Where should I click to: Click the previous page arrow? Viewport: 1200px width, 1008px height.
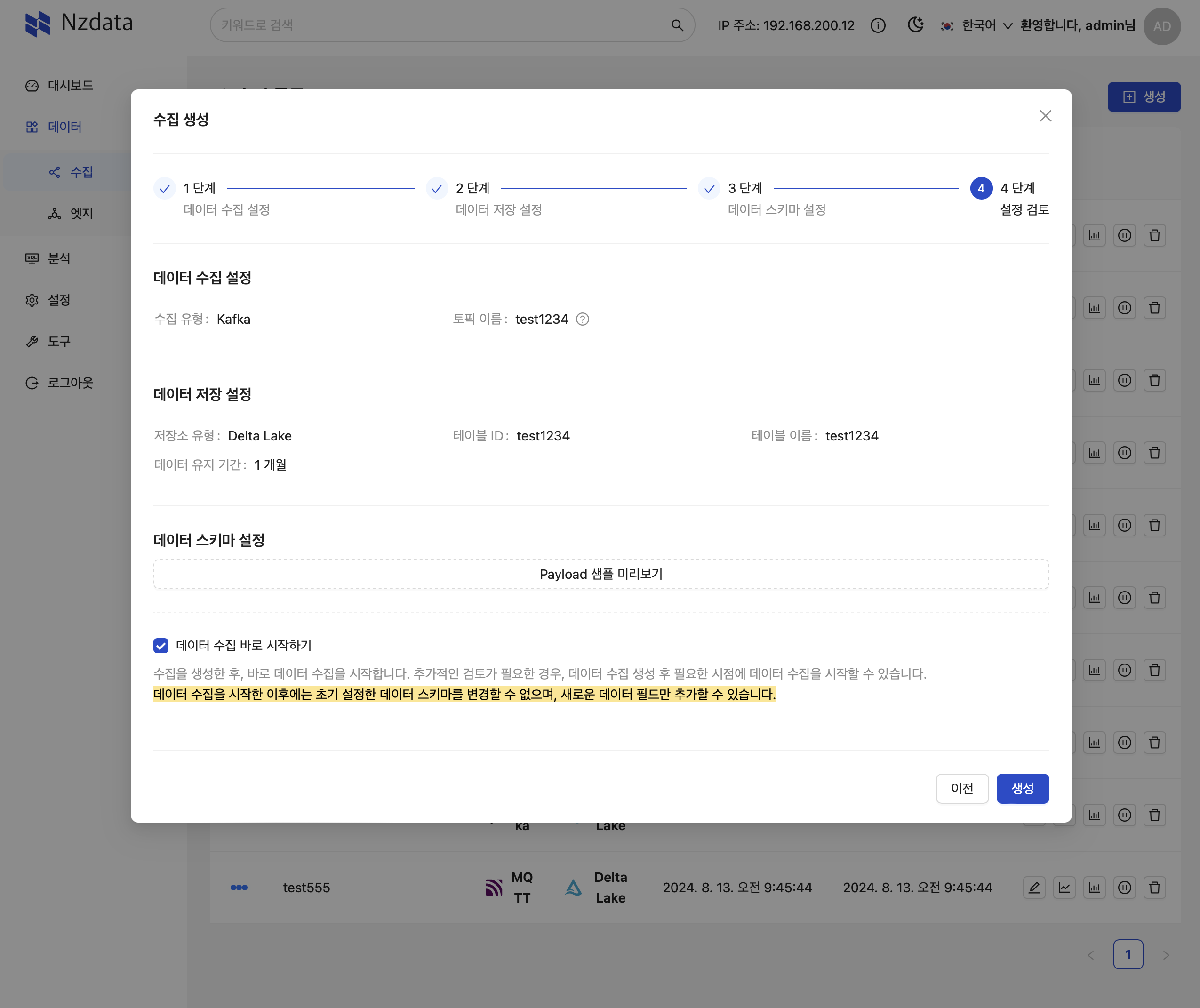1090,955
